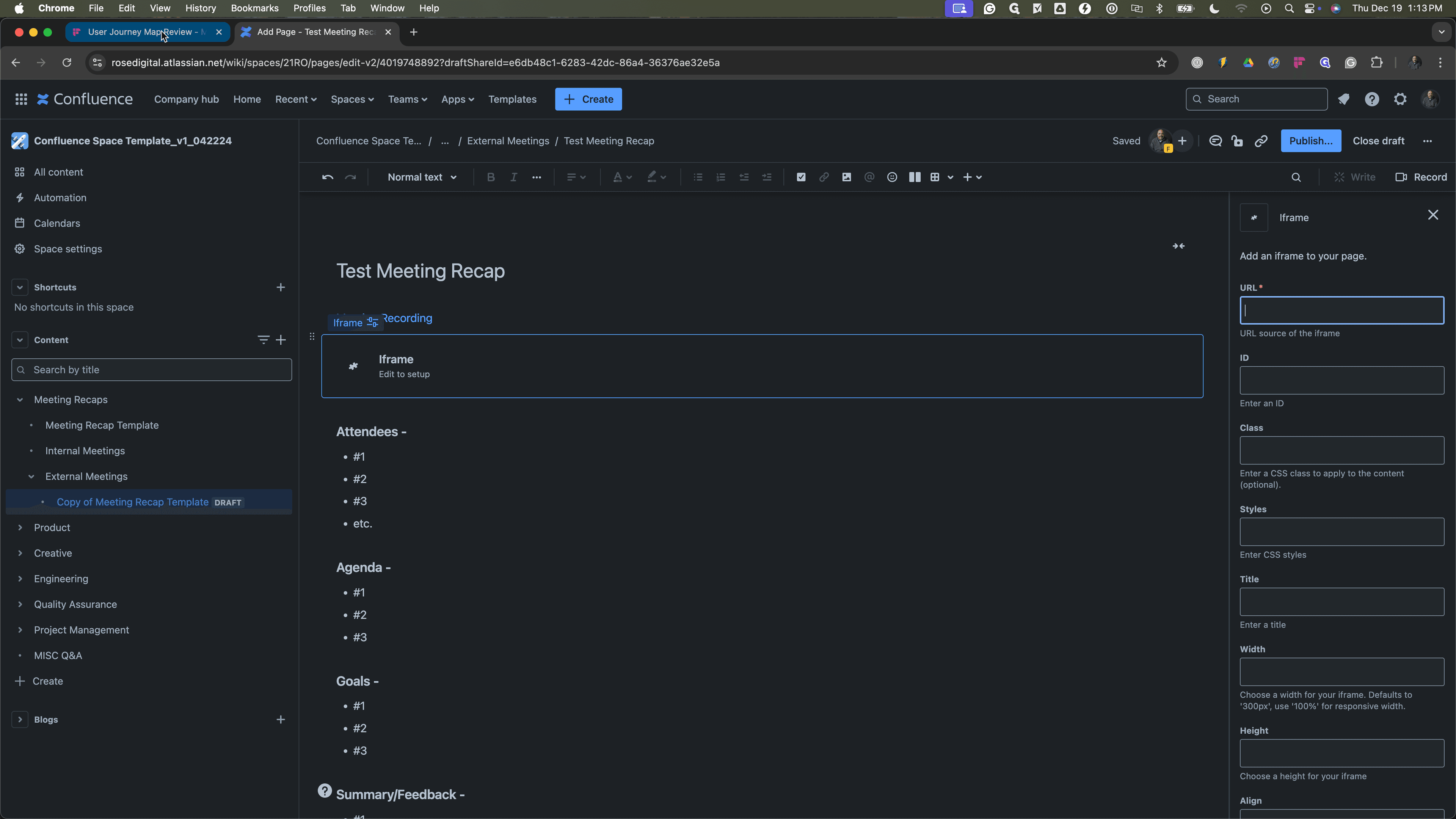Toggle page width arrows icon

coord(1178,246)
